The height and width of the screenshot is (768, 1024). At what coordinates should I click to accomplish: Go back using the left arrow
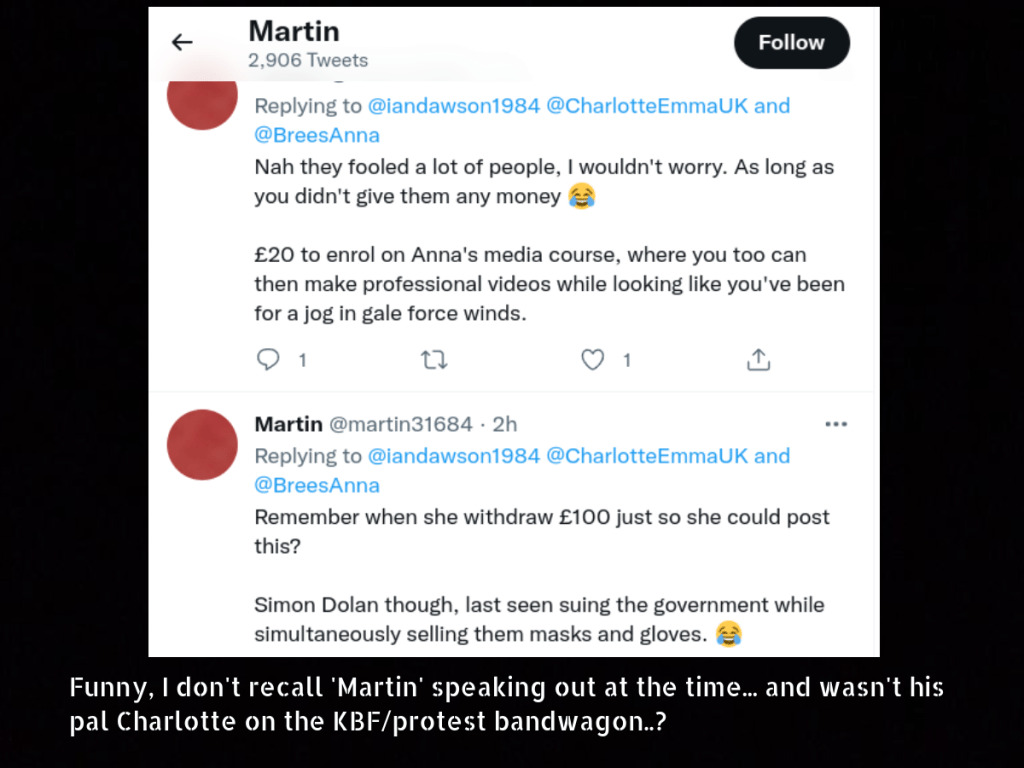(182, 42)
